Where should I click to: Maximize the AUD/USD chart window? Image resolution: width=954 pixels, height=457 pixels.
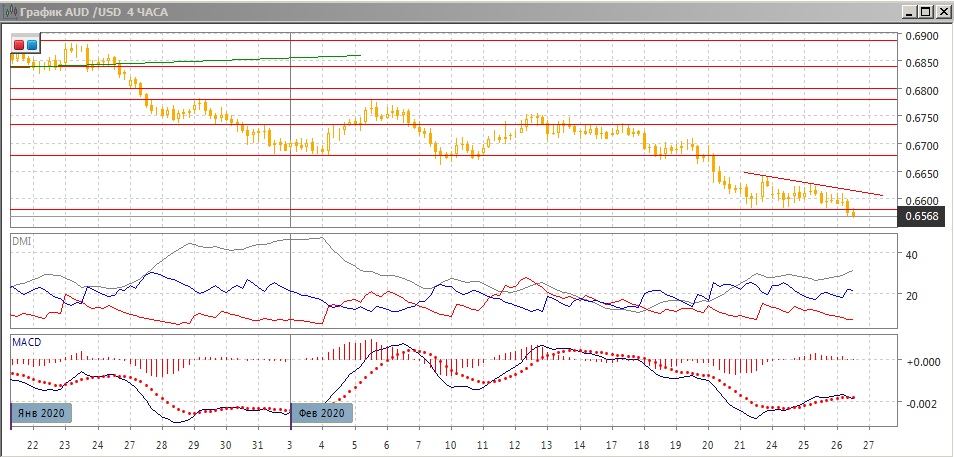(924, 11)
